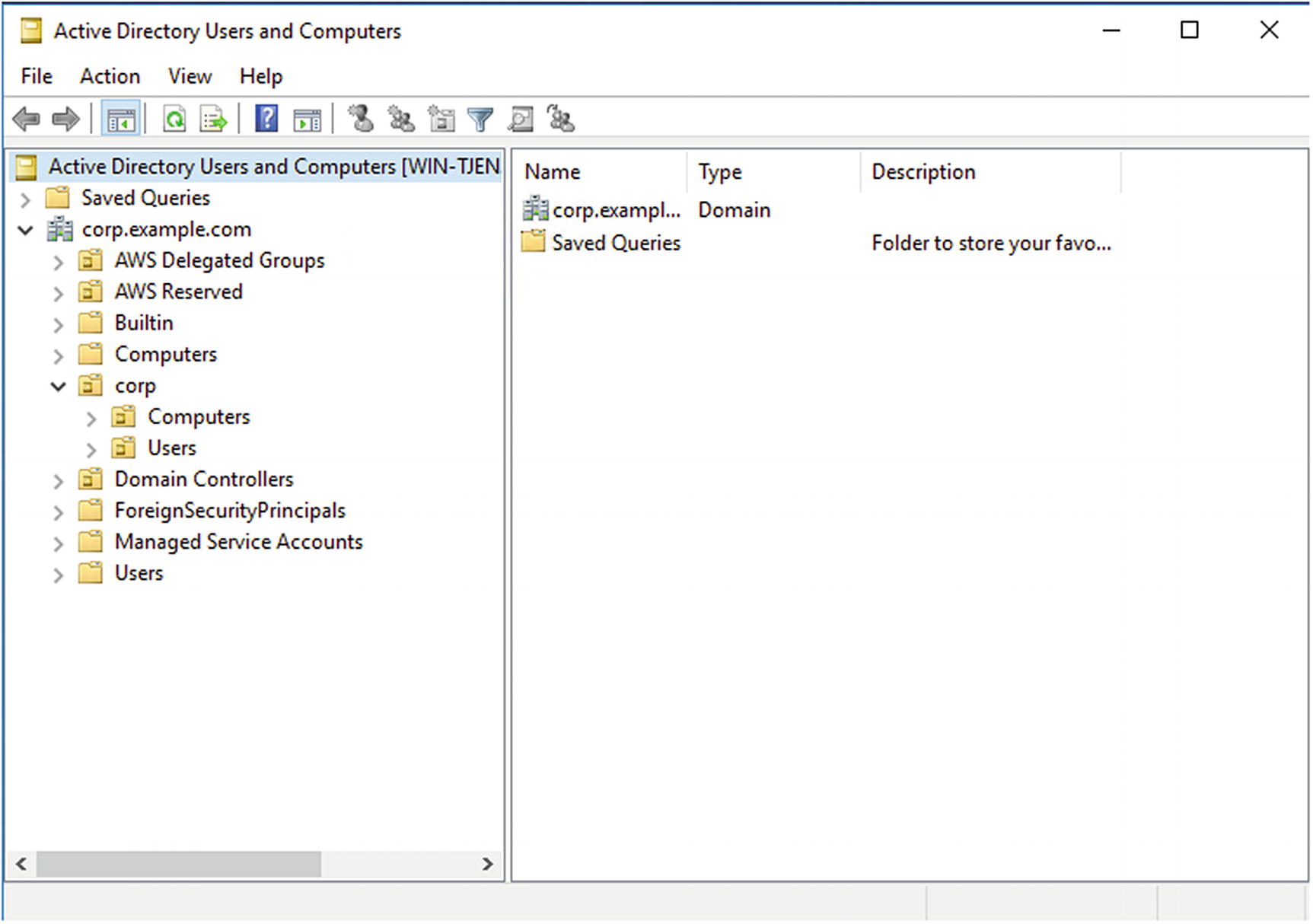Expand the Builtin node
Image resolution: width=1313 pixels, height=924 pixels.
[58, 325]
